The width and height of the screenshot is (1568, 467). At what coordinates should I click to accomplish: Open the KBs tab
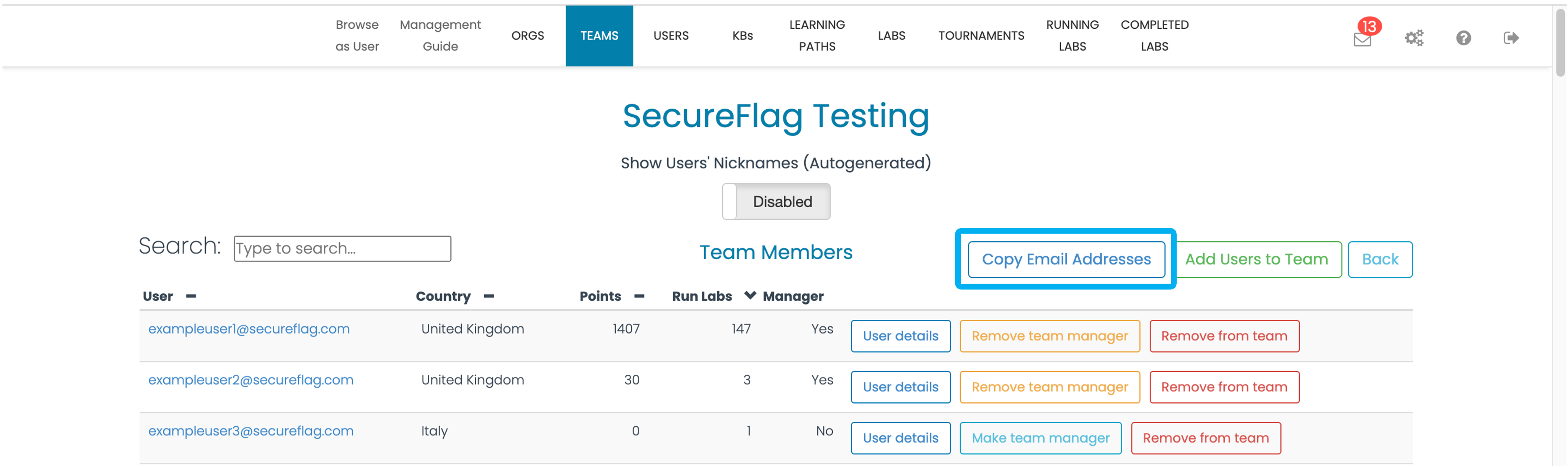coord(743,35)
